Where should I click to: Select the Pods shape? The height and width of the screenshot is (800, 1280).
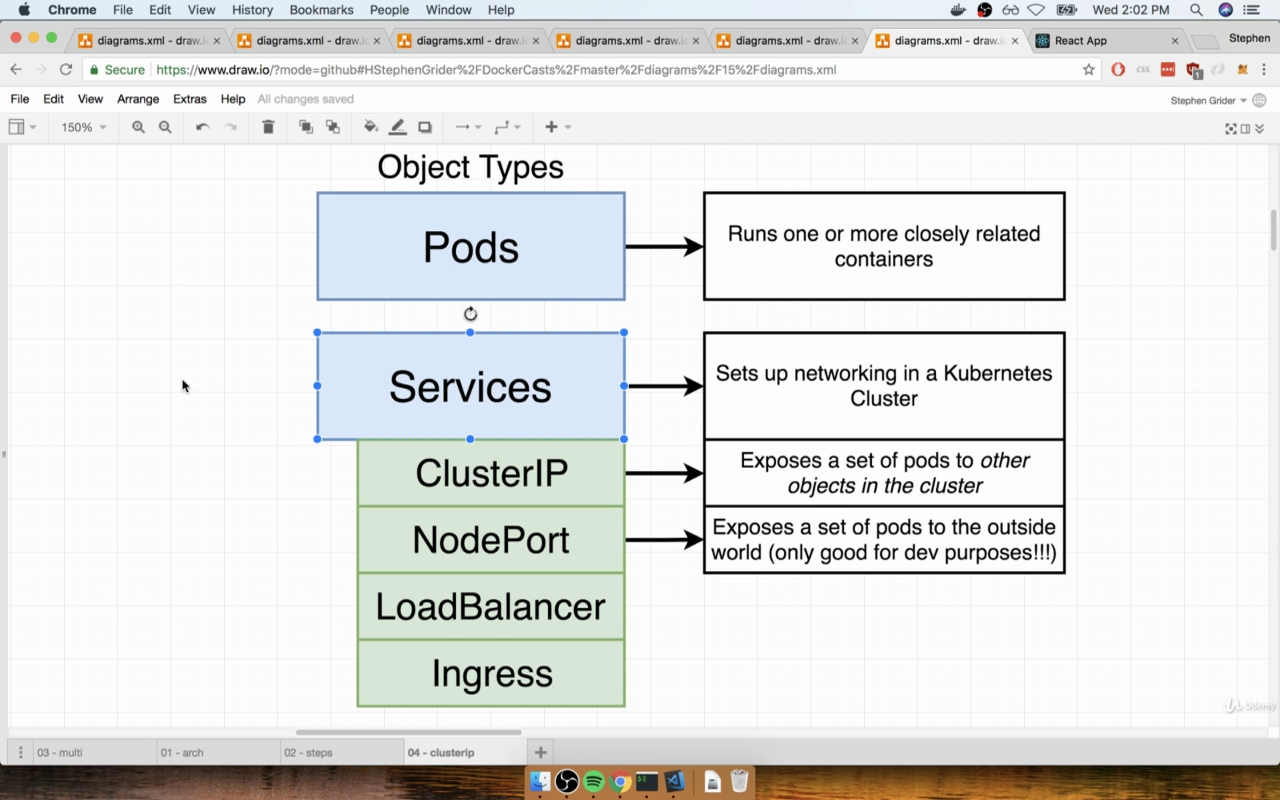point(471,246)
